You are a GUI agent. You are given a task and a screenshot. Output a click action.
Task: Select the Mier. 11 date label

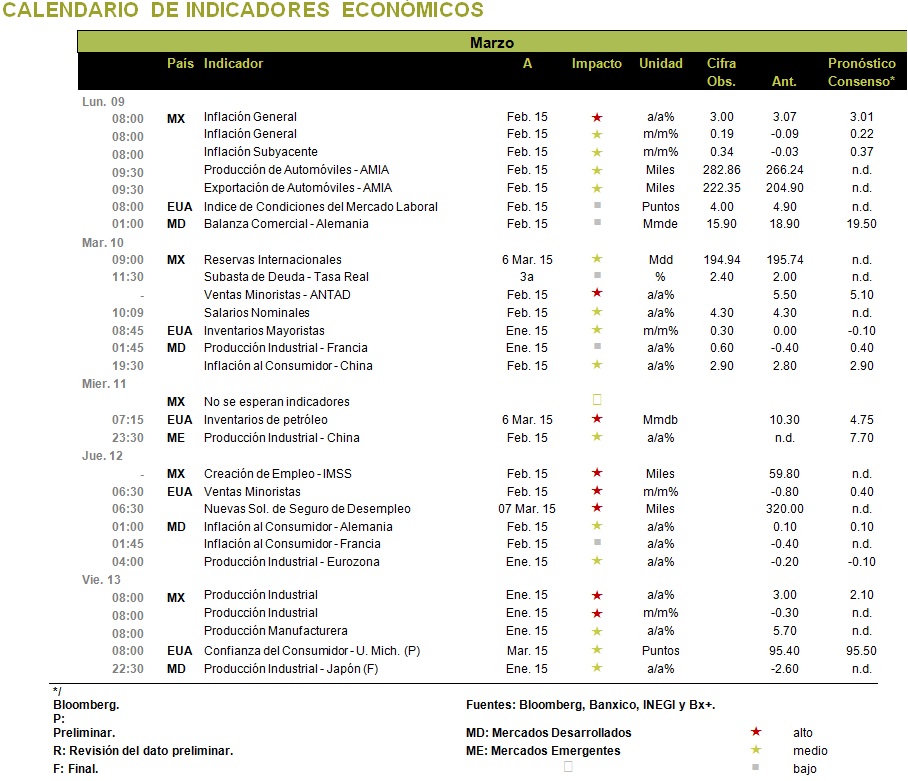tap(104, 384)
